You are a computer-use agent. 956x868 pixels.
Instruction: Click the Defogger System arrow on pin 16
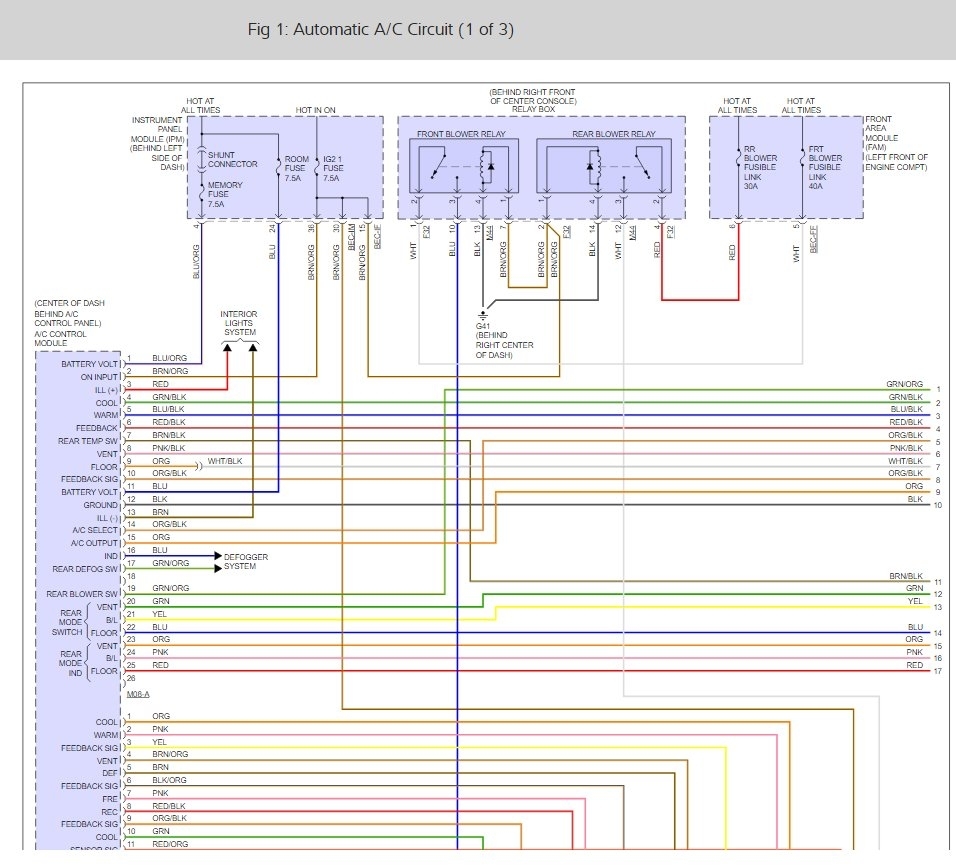point(218,555)
